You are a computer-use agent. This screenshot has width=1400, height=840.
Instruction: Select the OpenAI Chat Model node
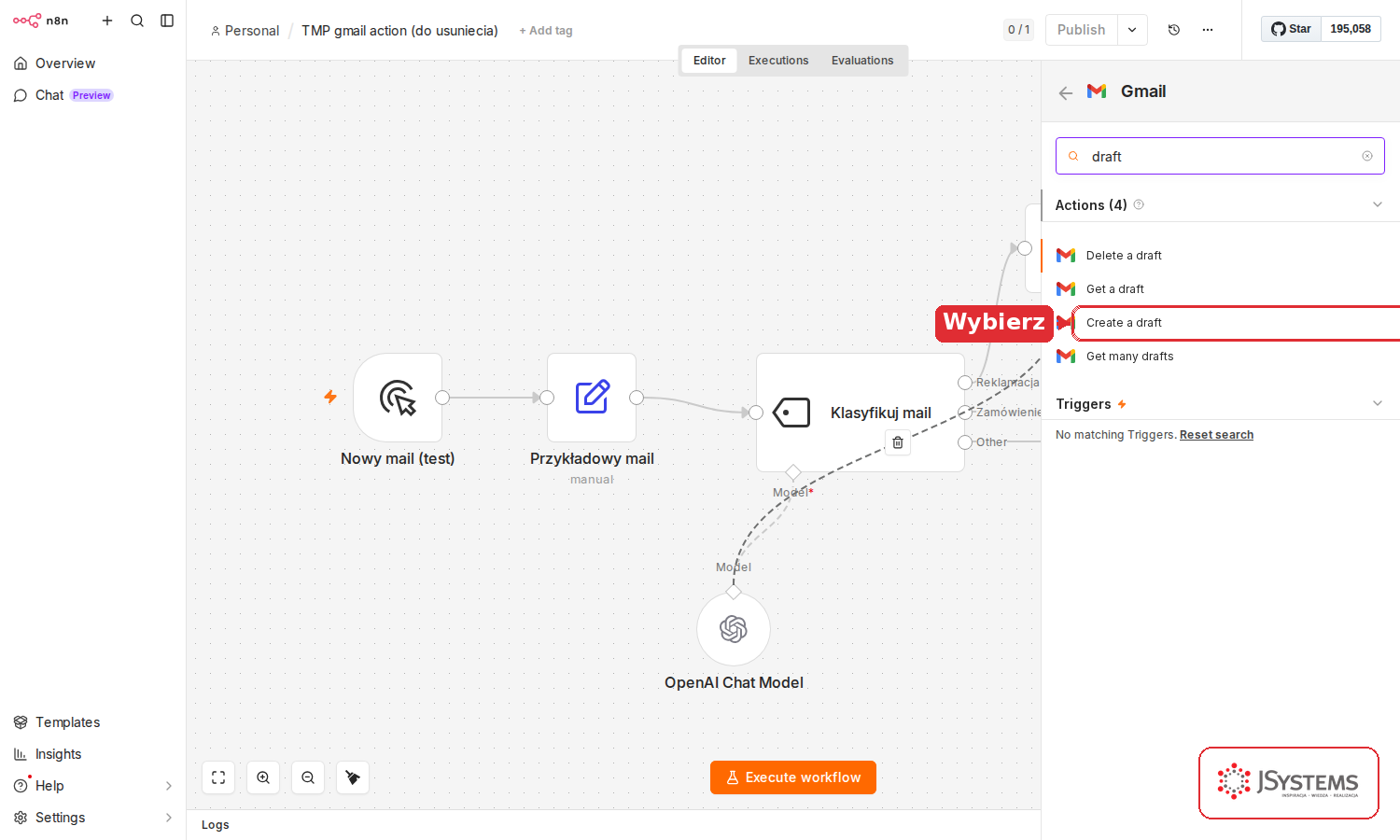[734, 629]
